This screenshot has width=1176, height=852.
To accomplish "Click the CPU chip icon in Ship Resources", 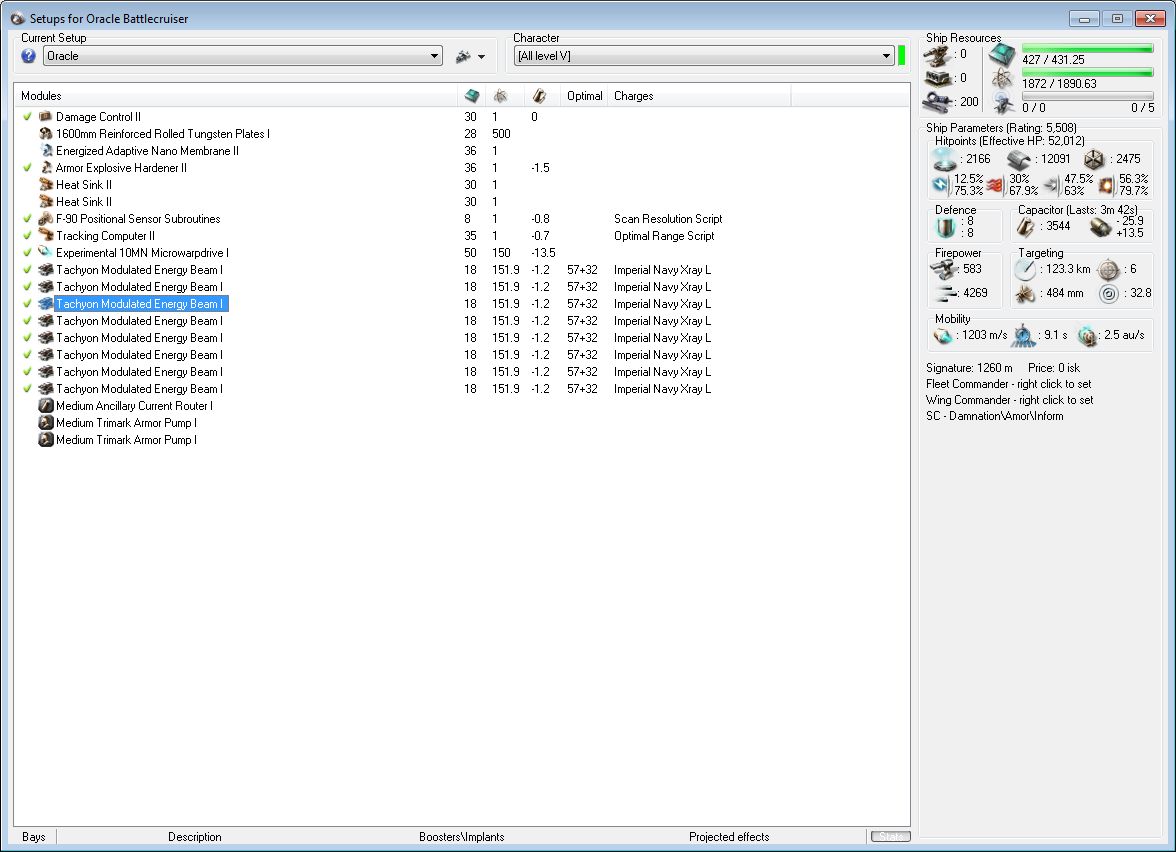I will tap(1002, 55).
